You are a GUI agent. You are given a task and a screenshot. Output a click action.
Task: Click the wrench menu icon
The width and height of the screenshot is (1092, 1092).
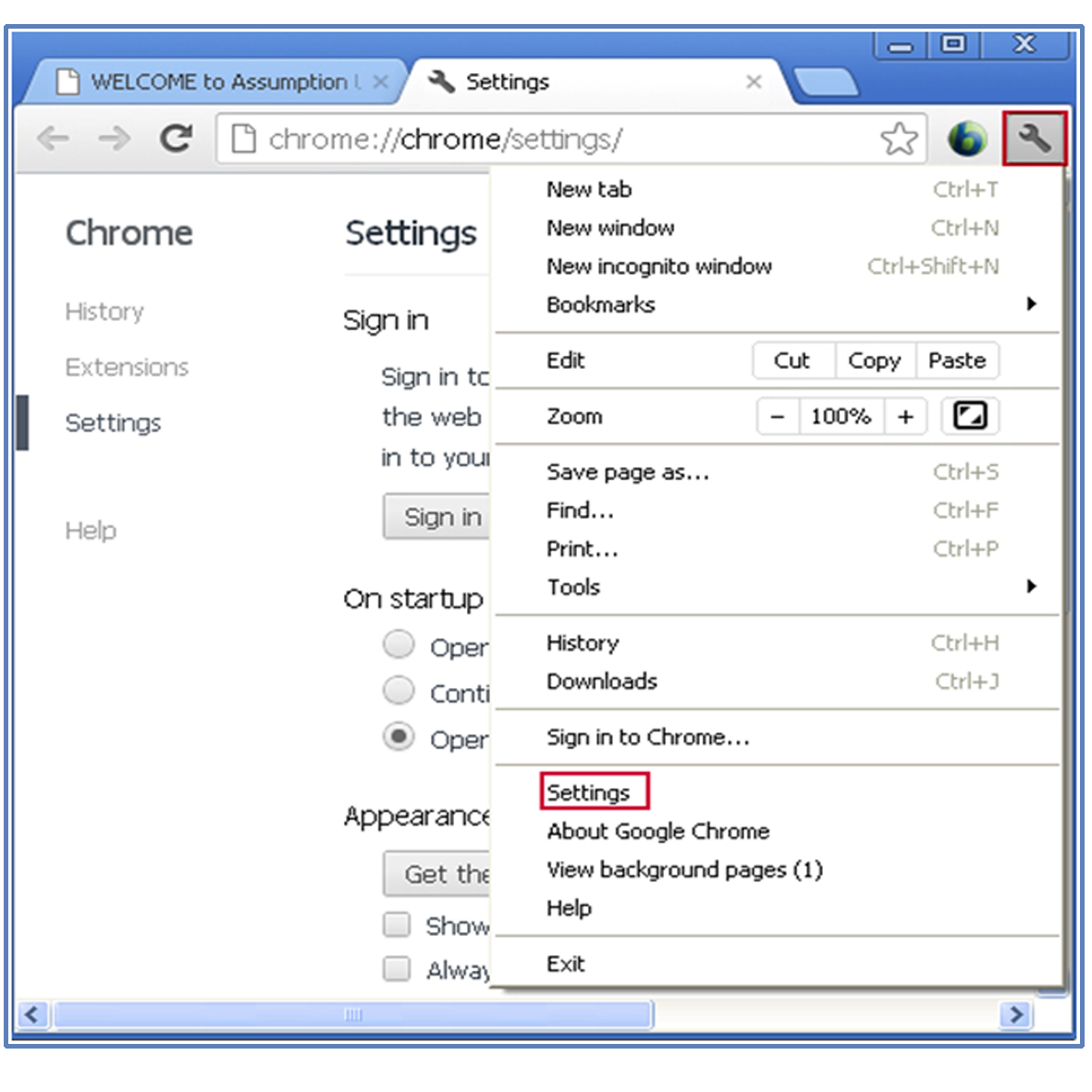point(1035,140)
